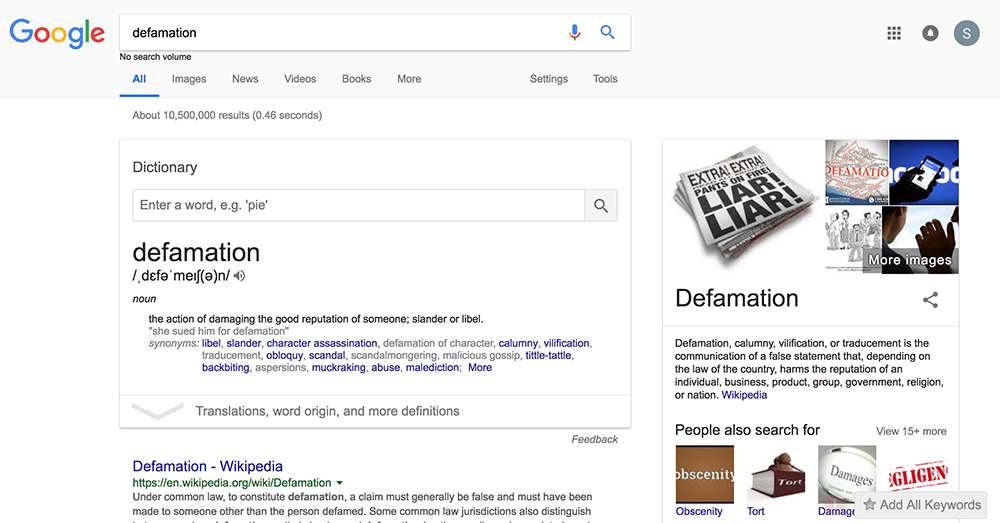The image size is (1000, 523).
Task: Open the 'tittle-tattle' synonym link
Action: [x=548, y=355]
